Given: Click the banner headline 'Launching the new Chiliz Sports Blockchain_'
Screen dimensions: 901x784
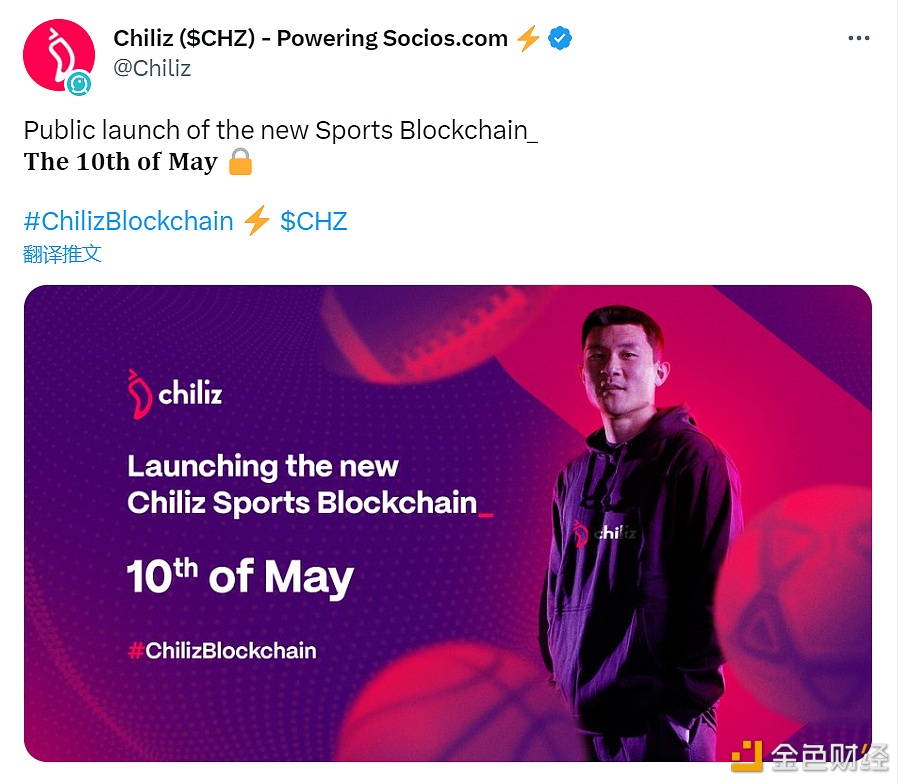Looking at the screenshot, I should click(302, 484).
